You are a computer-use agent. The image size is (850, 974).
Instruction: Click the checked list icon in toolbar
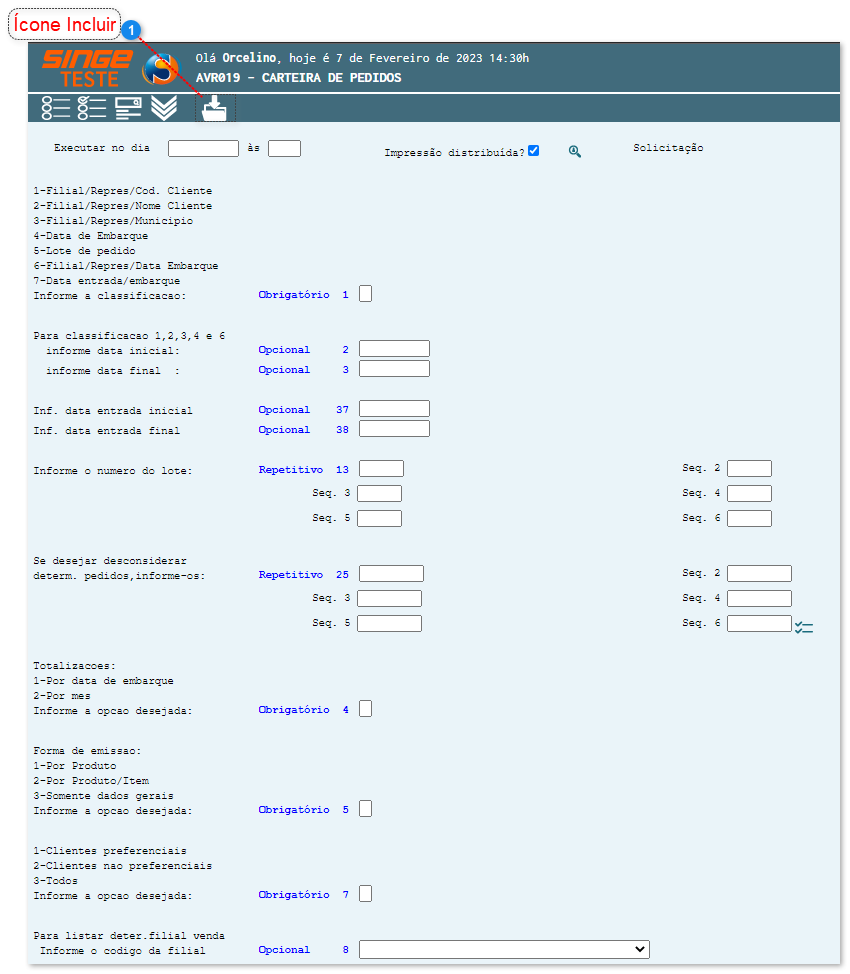point(92,108)
